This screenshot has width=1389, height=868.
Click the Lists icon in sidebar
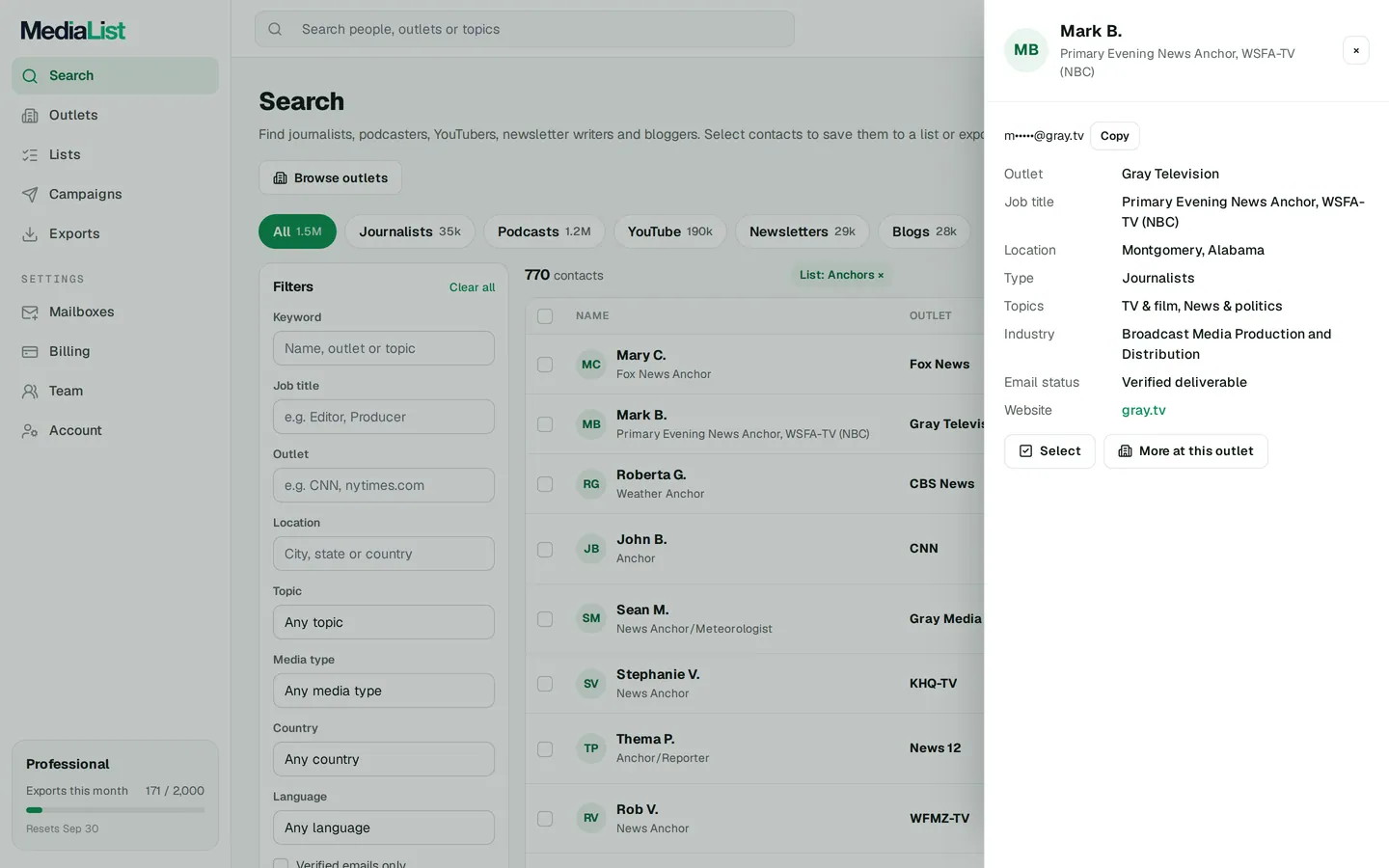pyautogui.click(x=30, y=155)
